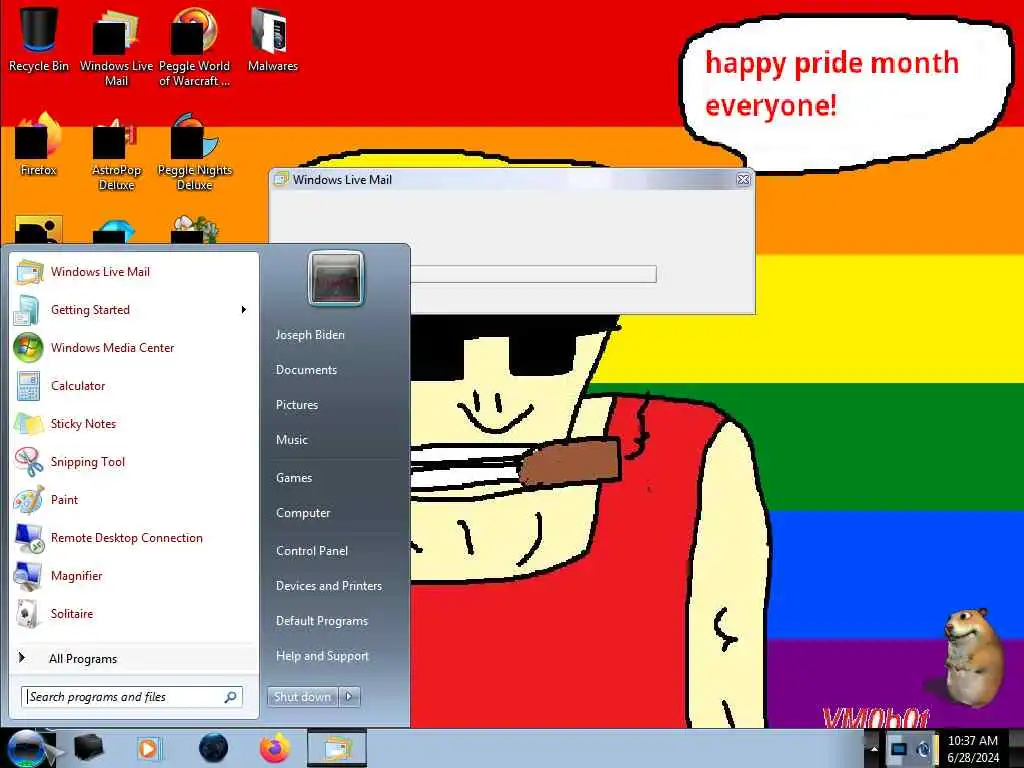Open Default Programs
Image resolution: width=1024 pixels, height=768 pixels.
tap(322, 621)
